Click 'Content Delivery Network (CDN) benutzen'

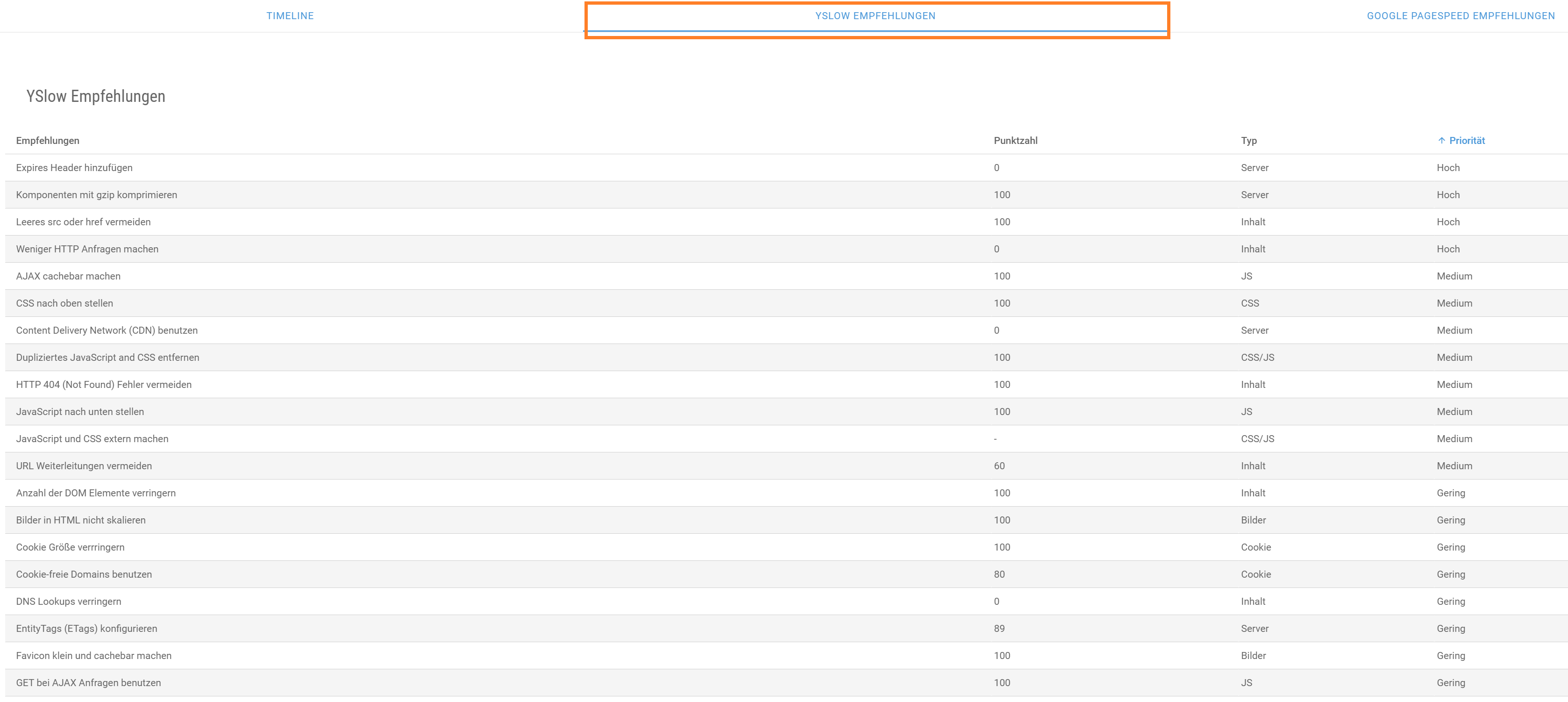pos(107,330)
